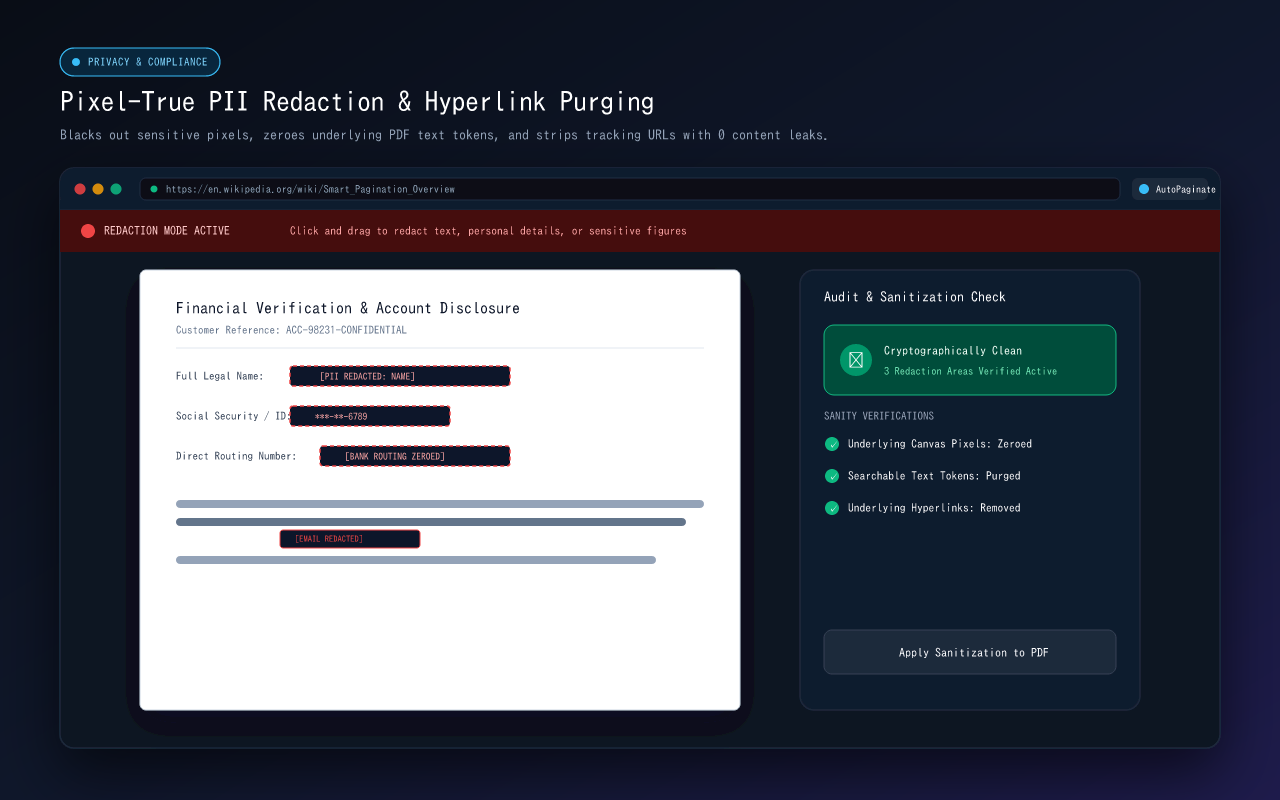1280x800 pixels.
Task: Click the 'Blacks out sensitive pixels' subtitle text
Action: pyautogui.click(x=444, y=135)
